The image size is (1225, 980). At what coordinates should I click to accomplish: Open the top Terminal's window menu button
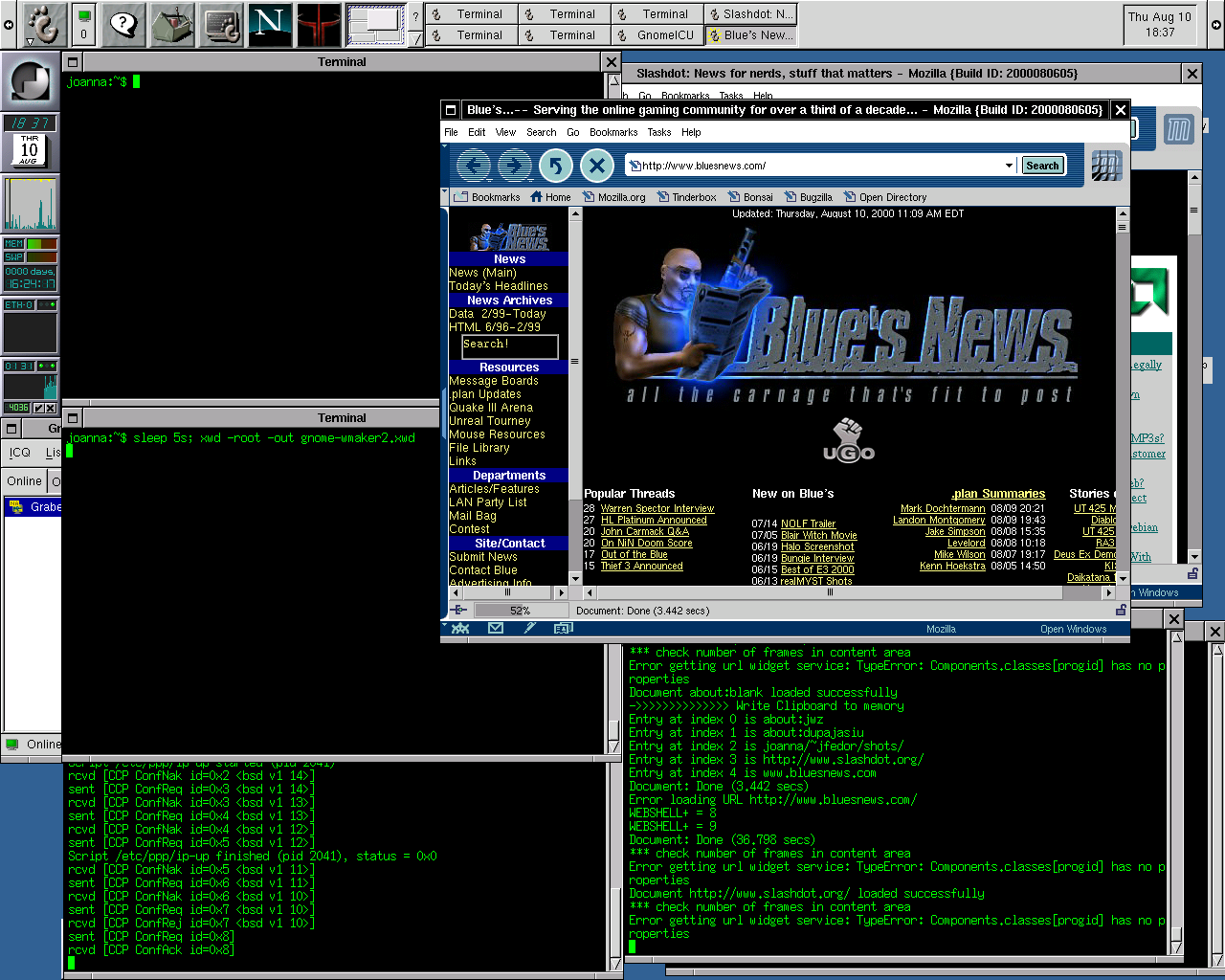72,62
